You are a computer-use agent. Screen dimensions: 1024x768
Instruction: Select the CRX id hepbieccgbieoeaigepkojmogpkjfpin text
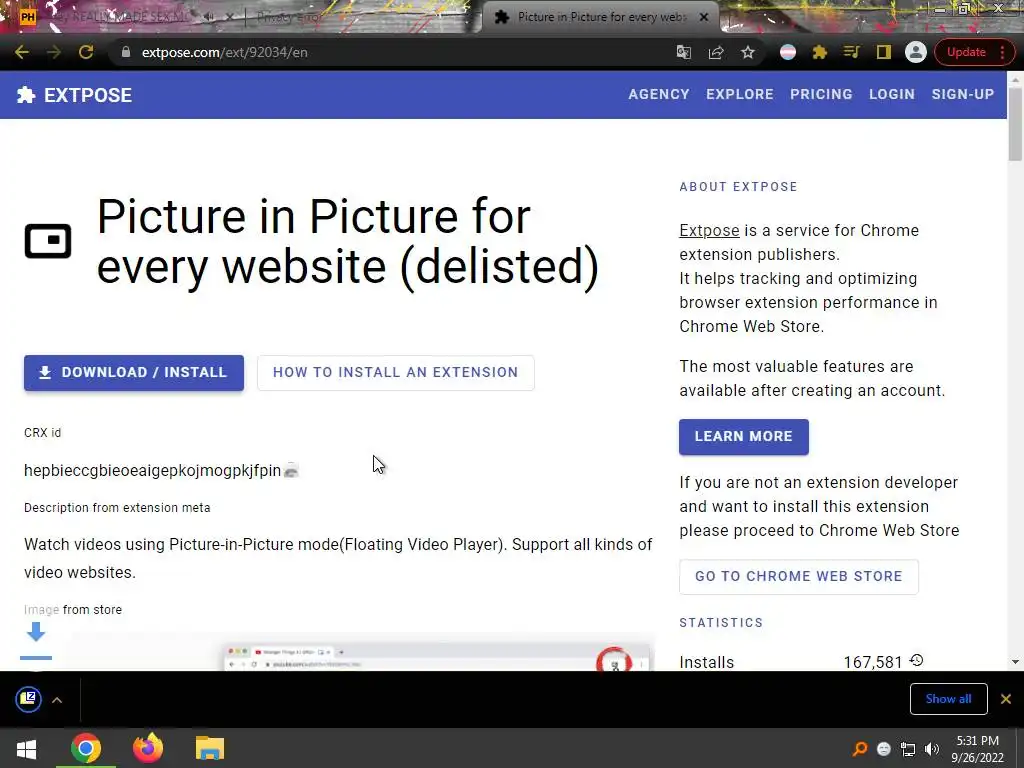pos(152,470)
